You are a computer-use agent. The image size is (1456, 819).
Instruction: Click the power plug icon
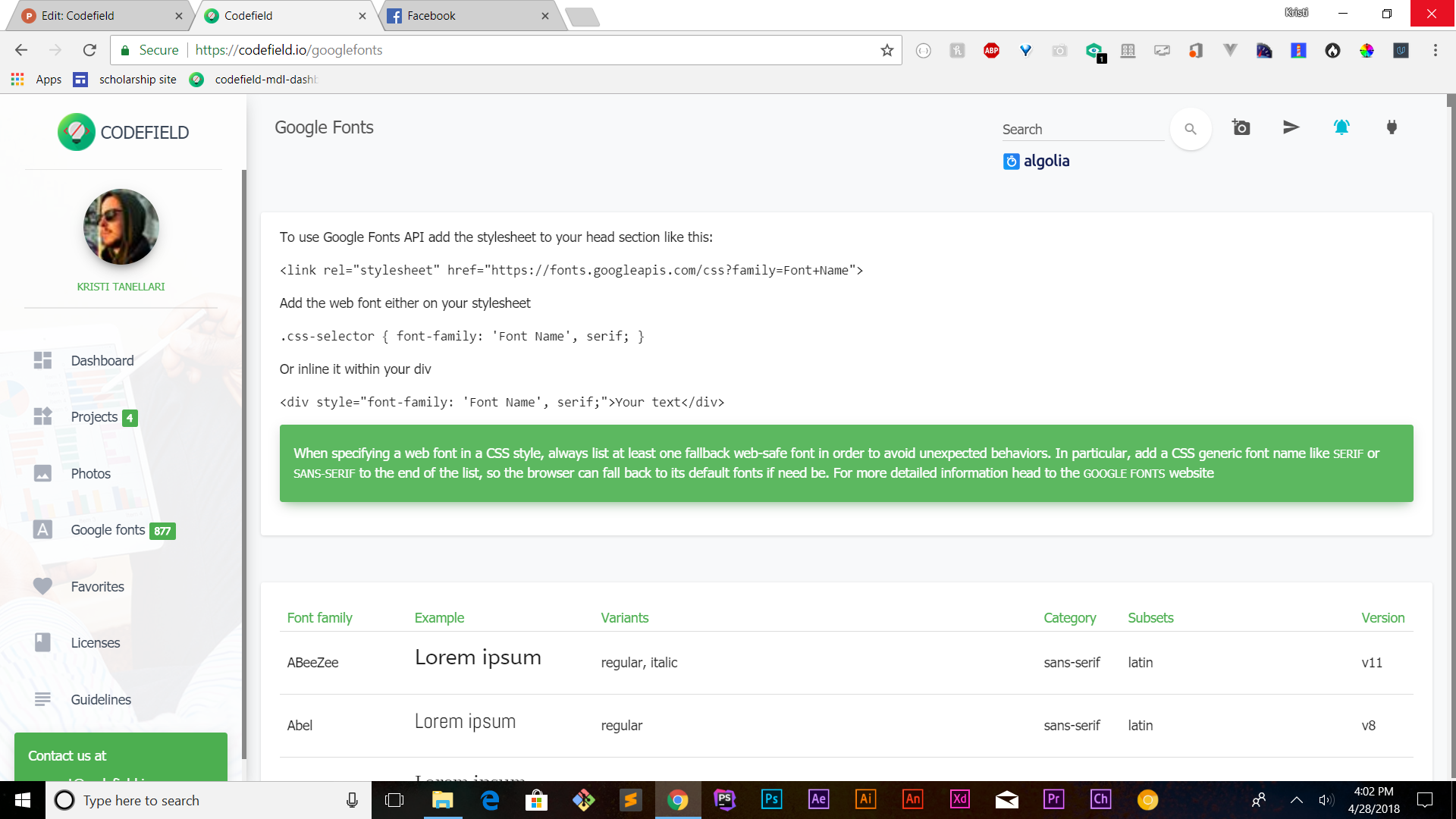[1392, 127]
